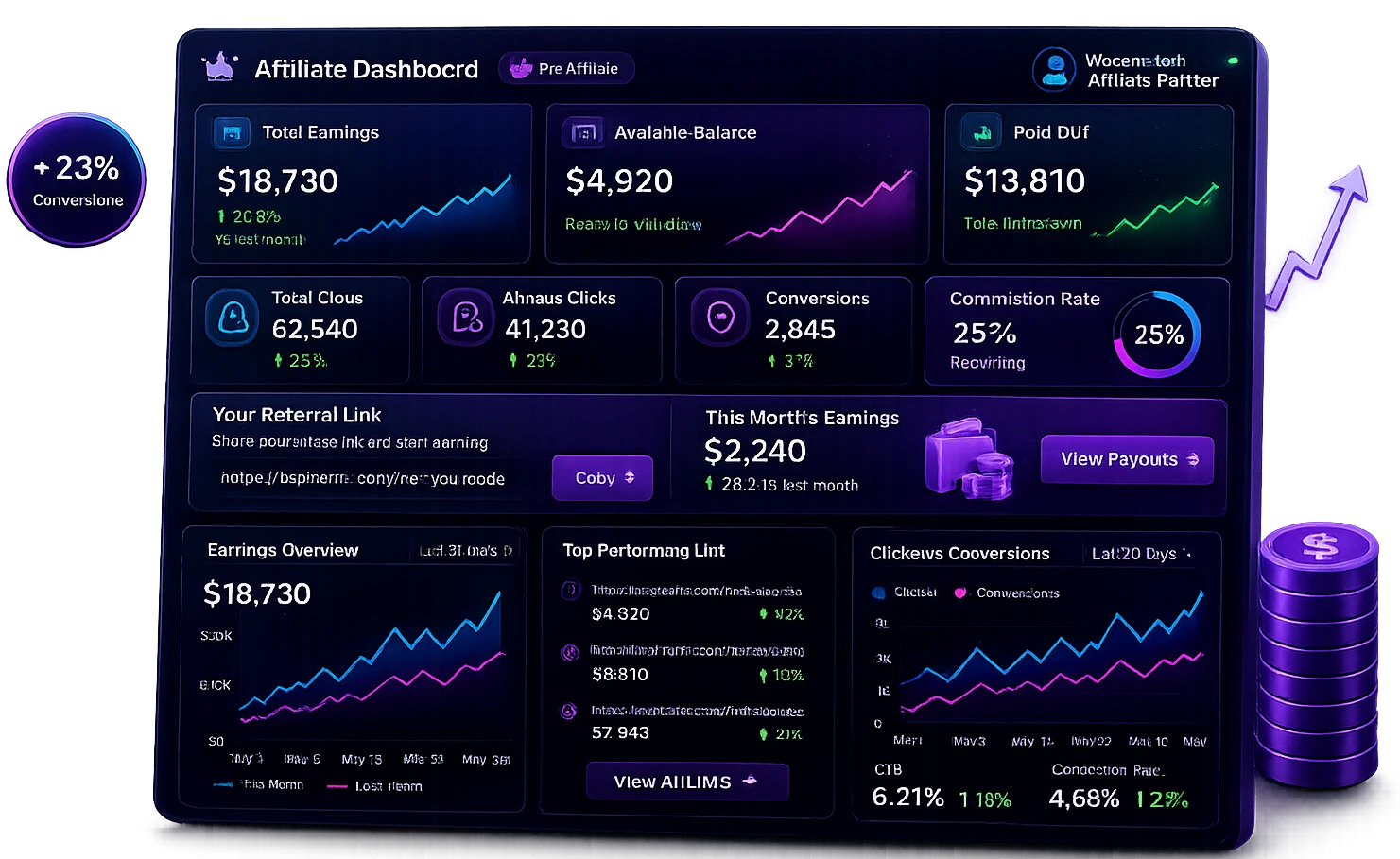The height and width of the screenshot is (859, 1400).
Task: Click the icon beside the $8,810 link
Action: 570,652
